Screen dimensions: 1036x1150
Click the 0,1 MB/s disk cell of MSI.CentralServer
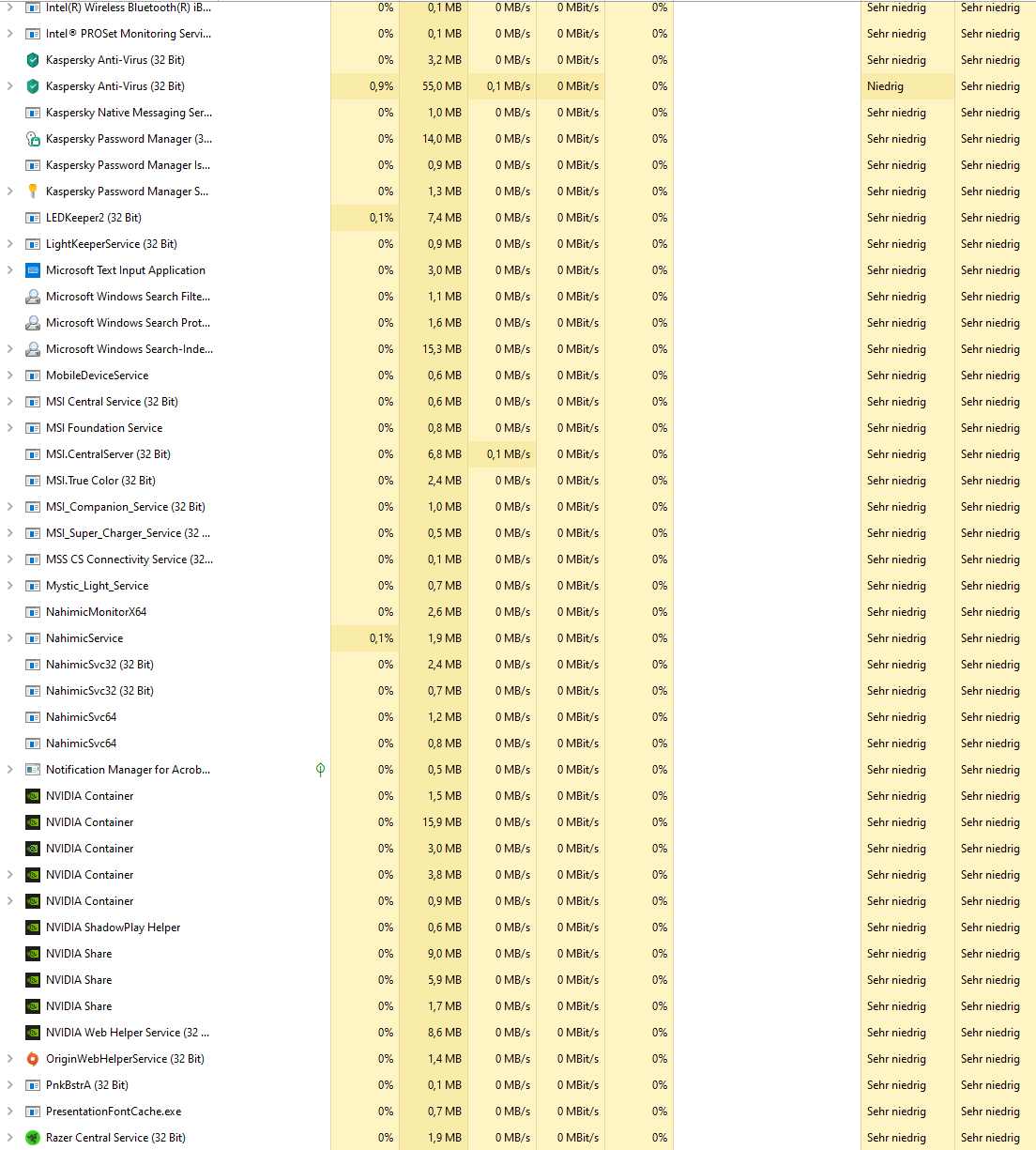coord(502,454)
